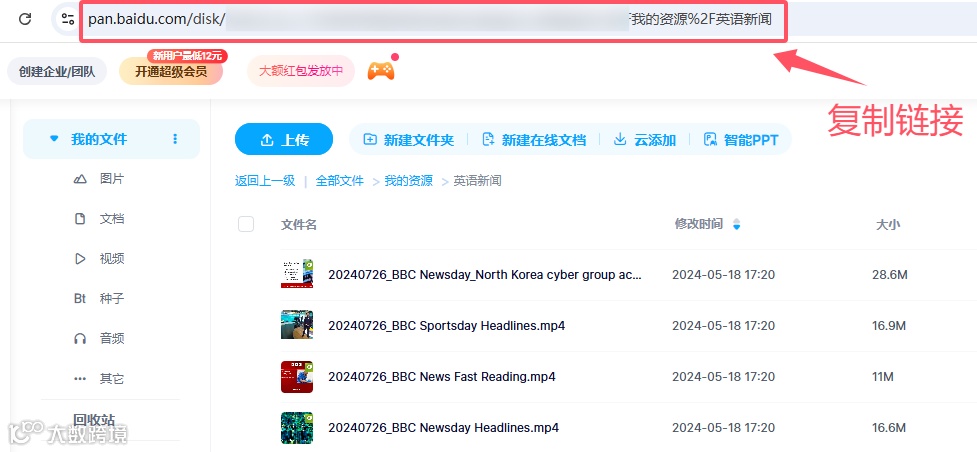Open site information icon in the address bar

click(67, 19)
